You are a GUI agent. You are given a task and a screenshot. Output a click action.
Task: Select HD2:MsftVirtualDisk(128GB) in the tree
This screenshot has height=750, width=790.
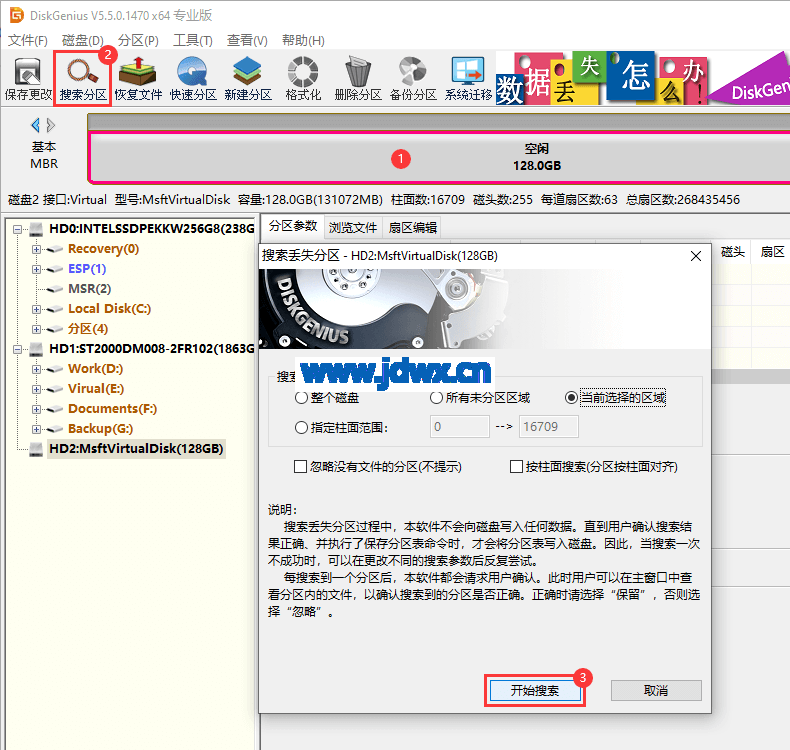pos(136,449)
